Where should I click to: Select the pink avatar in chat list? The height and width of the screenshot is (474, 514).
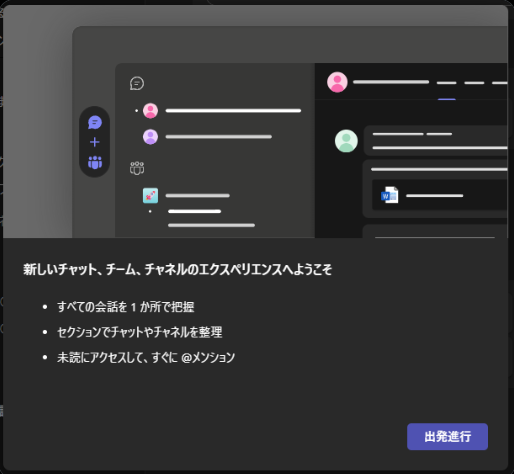150,111
